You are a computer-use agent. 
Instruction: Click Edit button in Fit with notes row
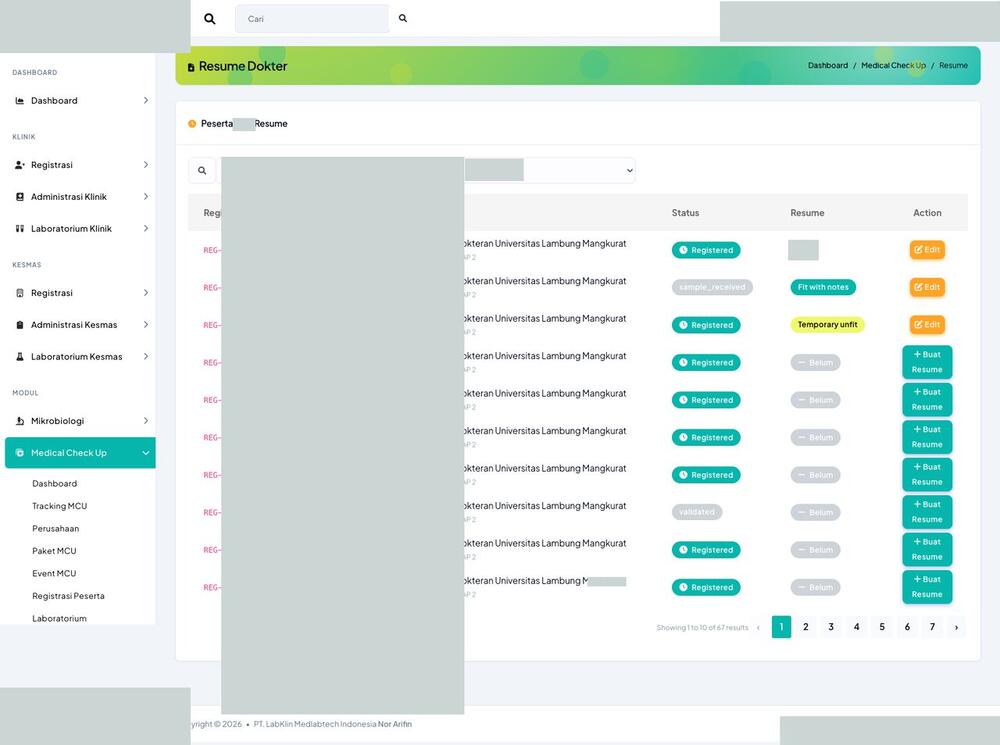(927, 288)
